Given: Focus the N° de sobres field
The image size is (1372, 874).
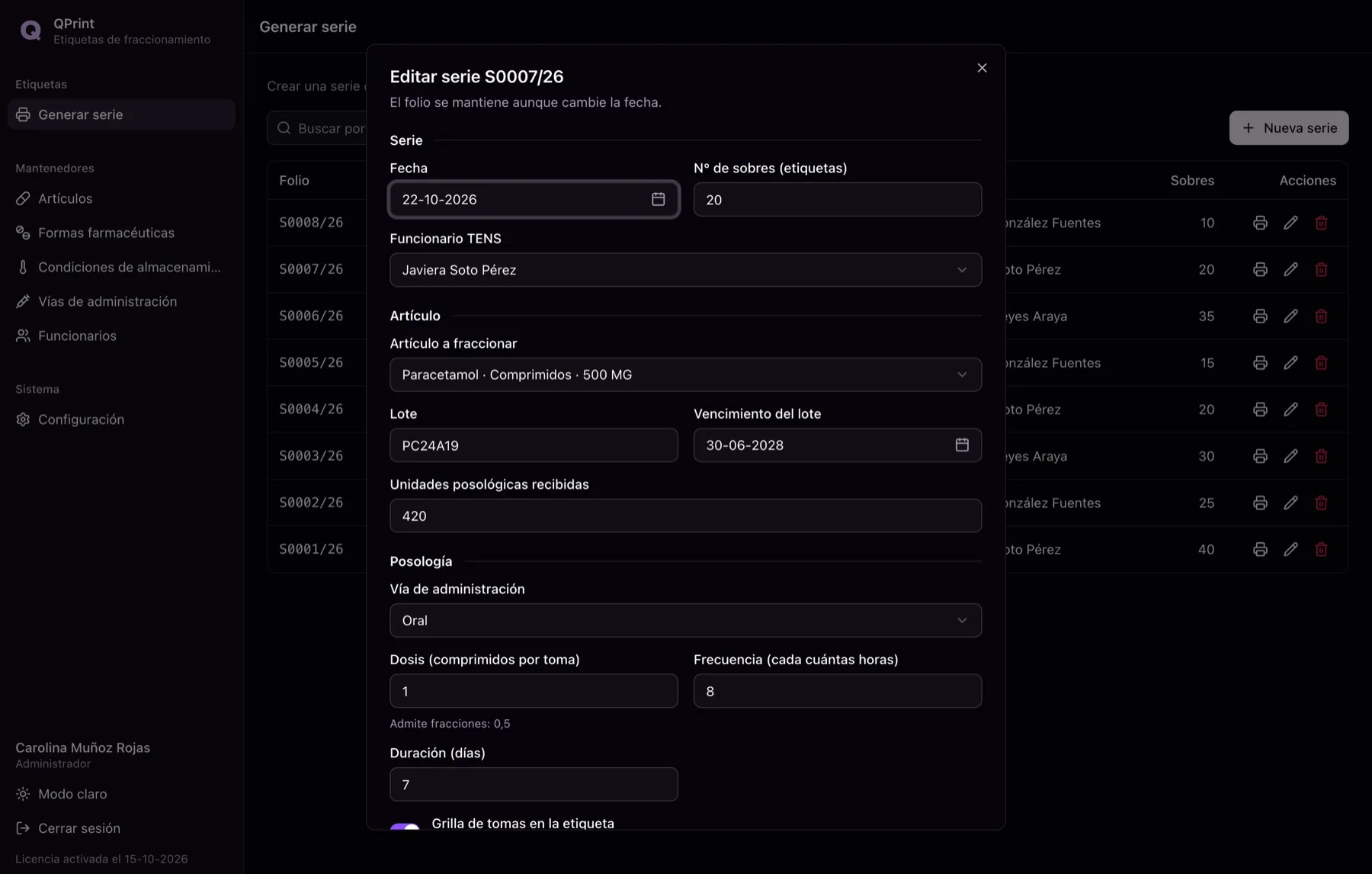Looking at the screenshot, I should click(837, 199).
